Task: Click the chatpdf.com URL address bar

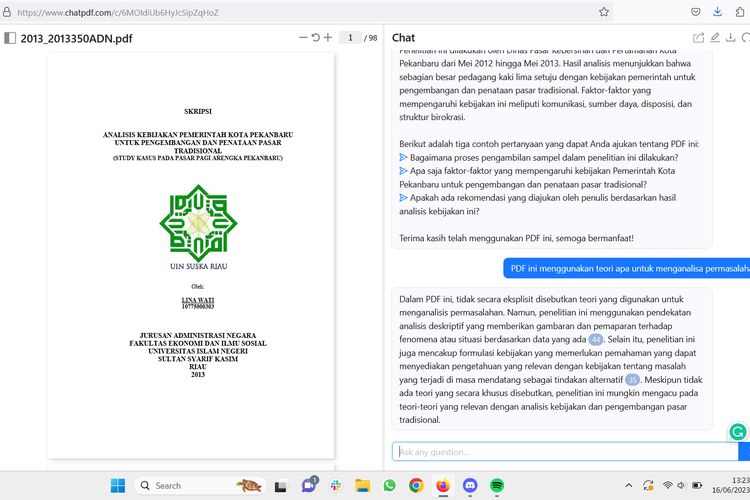Action: [x=300, y=12]
